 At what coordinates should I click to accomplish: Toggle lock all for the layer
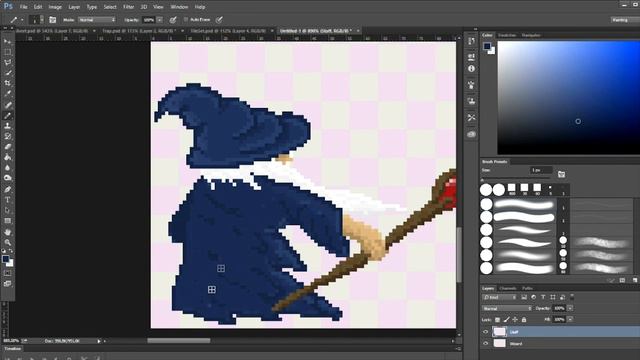(524, 320)
